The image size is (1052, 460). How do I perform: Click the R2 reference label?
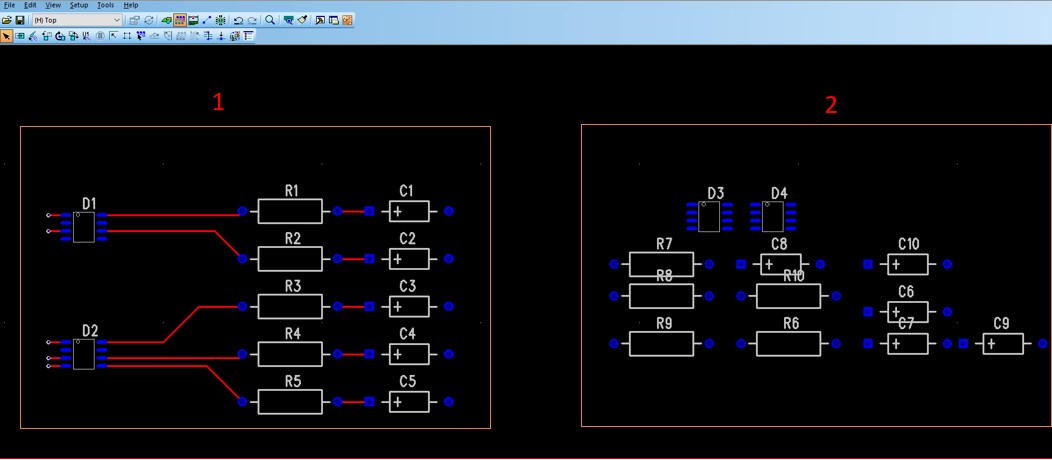(x=293, y=239)
